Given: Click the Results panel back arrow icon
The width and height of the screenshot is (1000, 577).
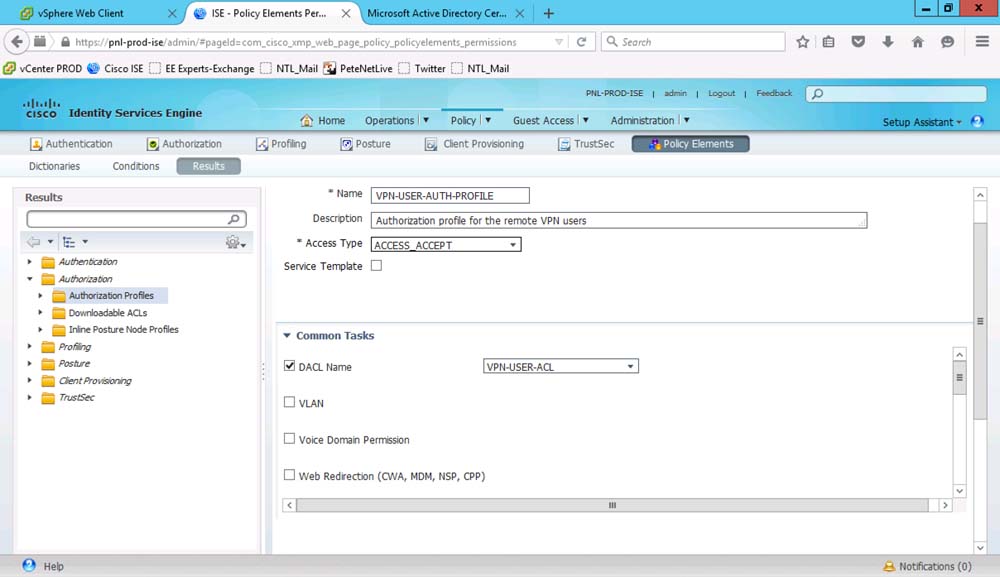Looking at the screenshot, I should (33, 242).
